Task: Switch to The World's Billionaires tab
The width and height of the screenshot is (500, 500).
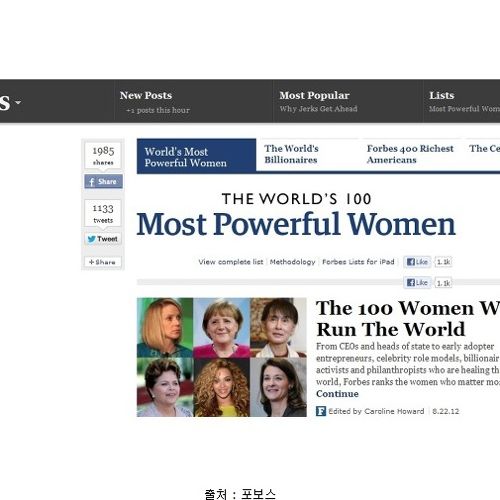Action: (x=291, y=154)
